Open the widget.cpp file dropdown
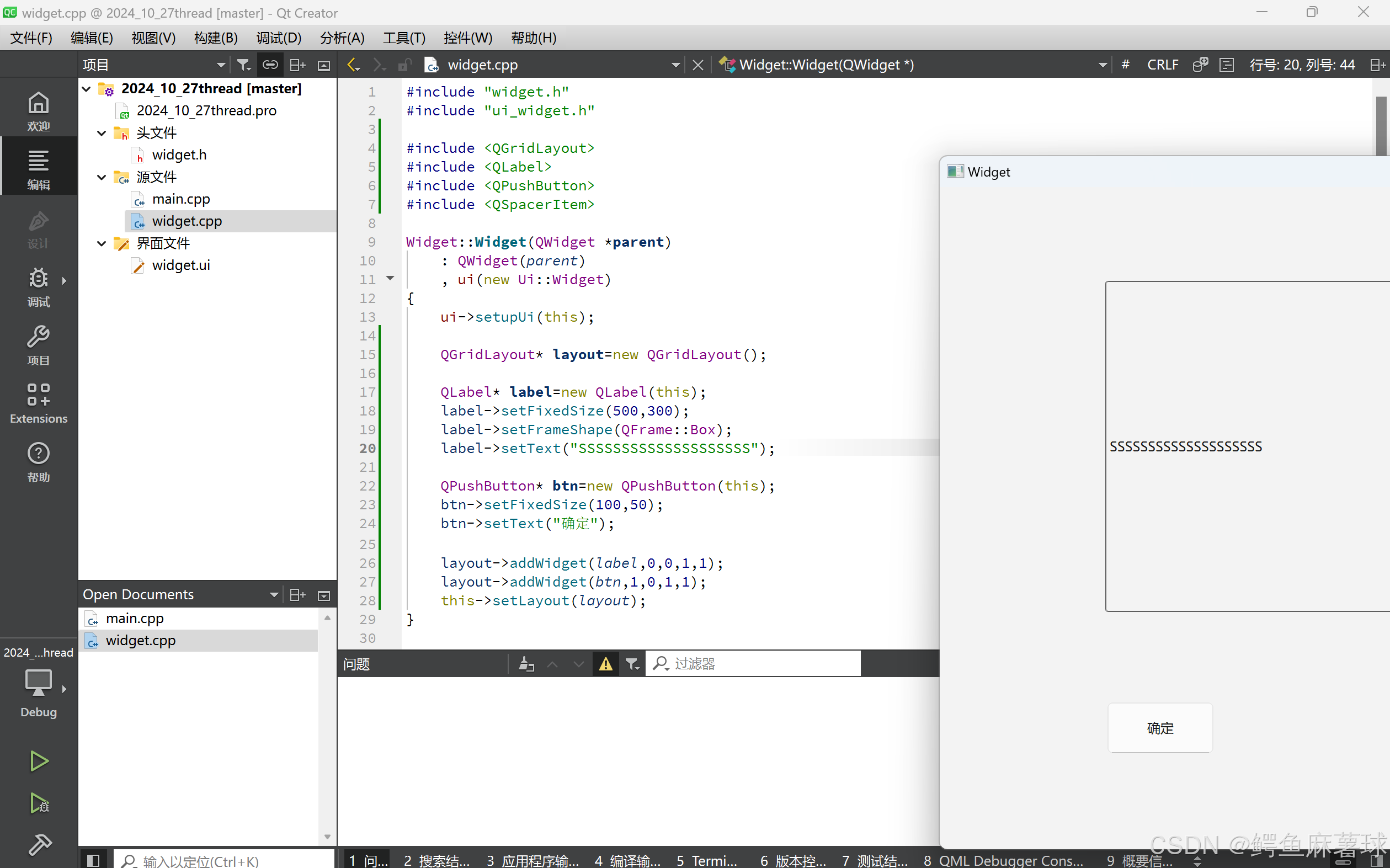The height and width of the screenshot is (868, 1390). tap(675, 65)
